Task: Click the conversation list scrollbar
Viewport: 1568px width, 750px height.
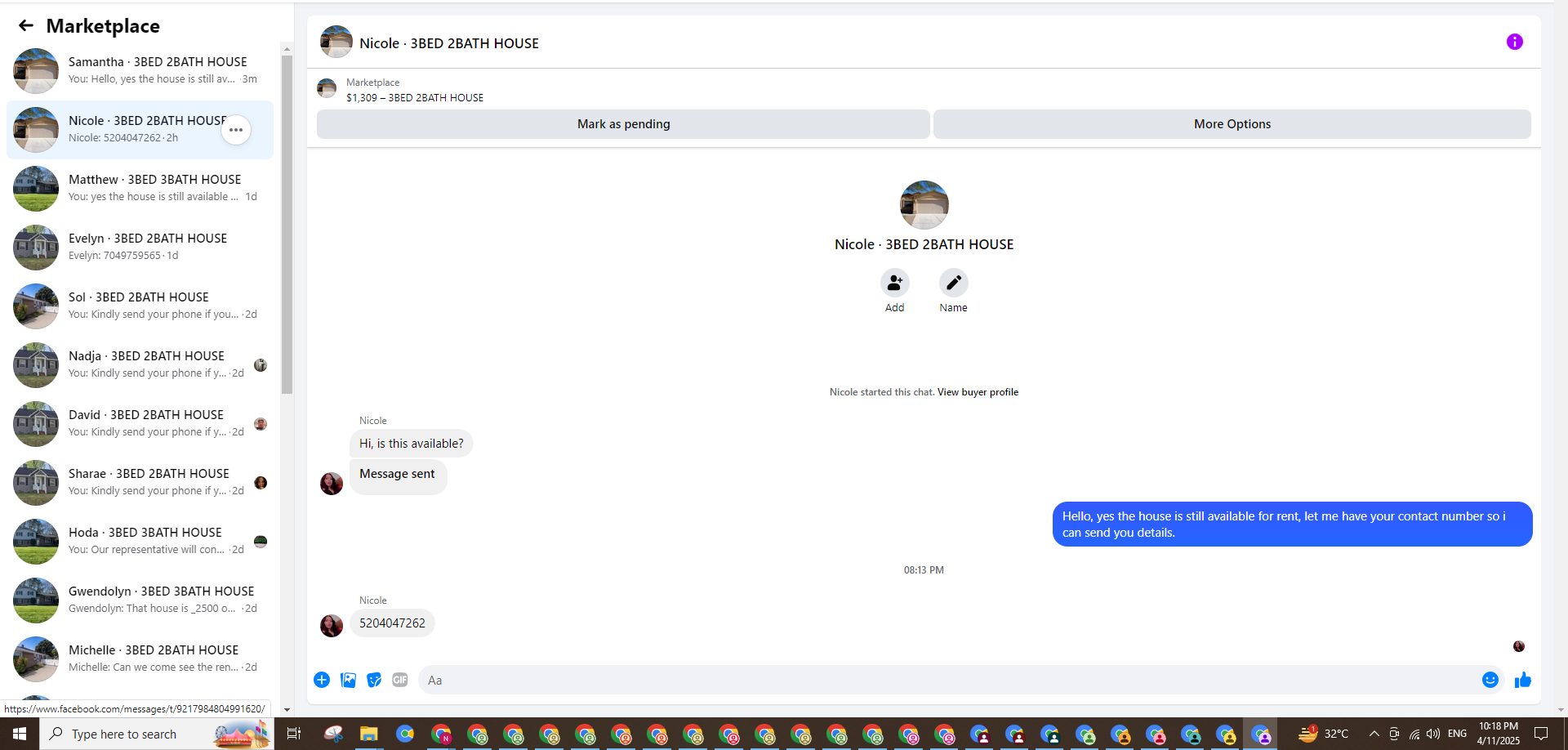Action: (x=287, y=225)
